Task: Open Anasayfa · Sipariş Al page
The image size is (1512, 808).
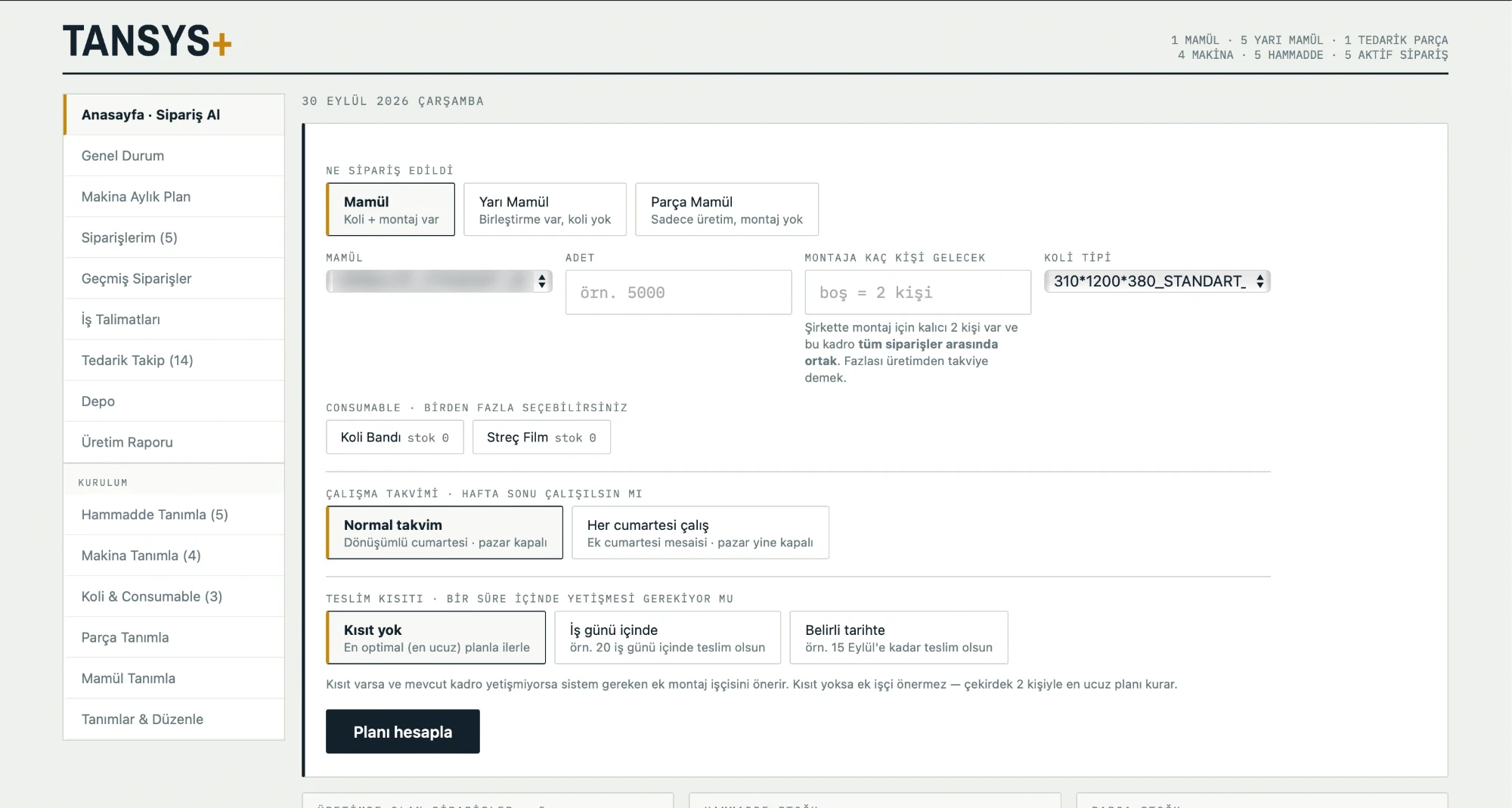Action: pyautogui.click(x=174, y=115)
